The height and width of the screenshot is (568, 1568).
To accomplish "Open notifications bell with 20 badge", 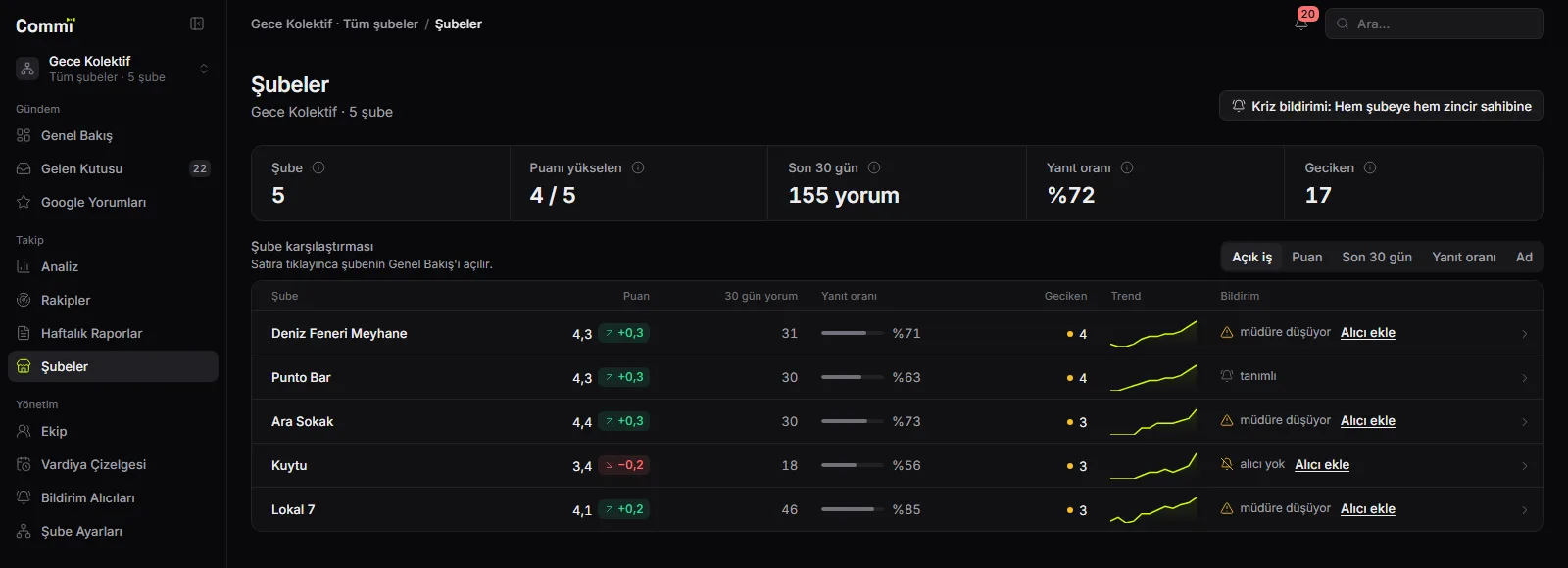I will point(1301,24).
